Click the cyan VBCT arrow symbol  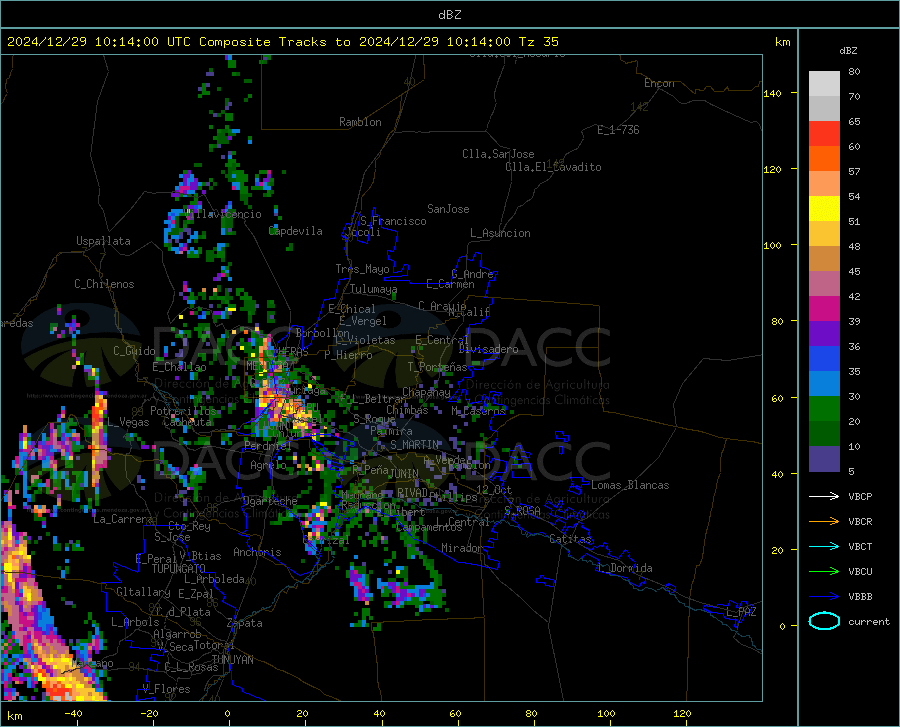click(x=824, y=546)
